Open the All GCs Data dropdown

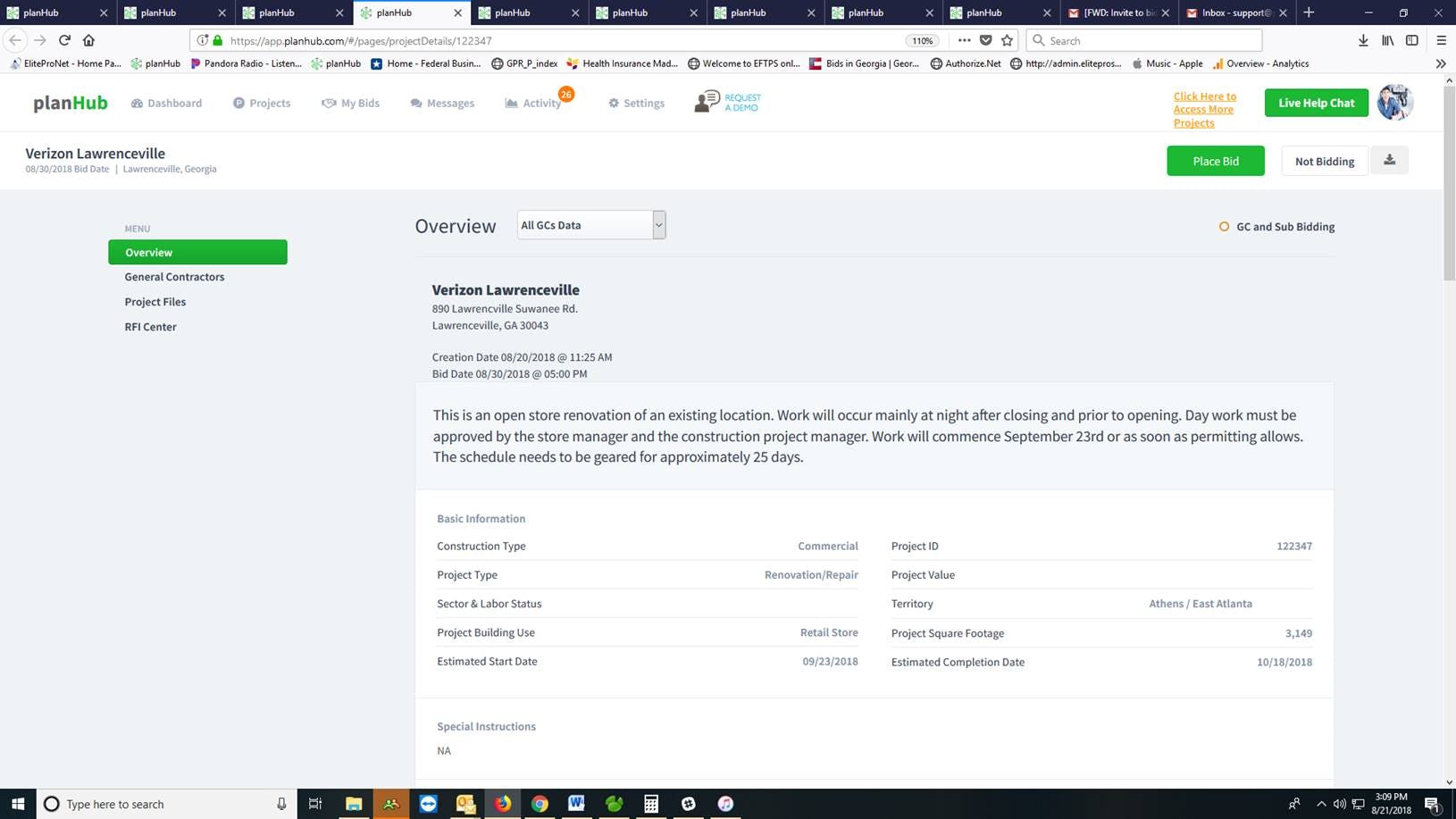591,225
